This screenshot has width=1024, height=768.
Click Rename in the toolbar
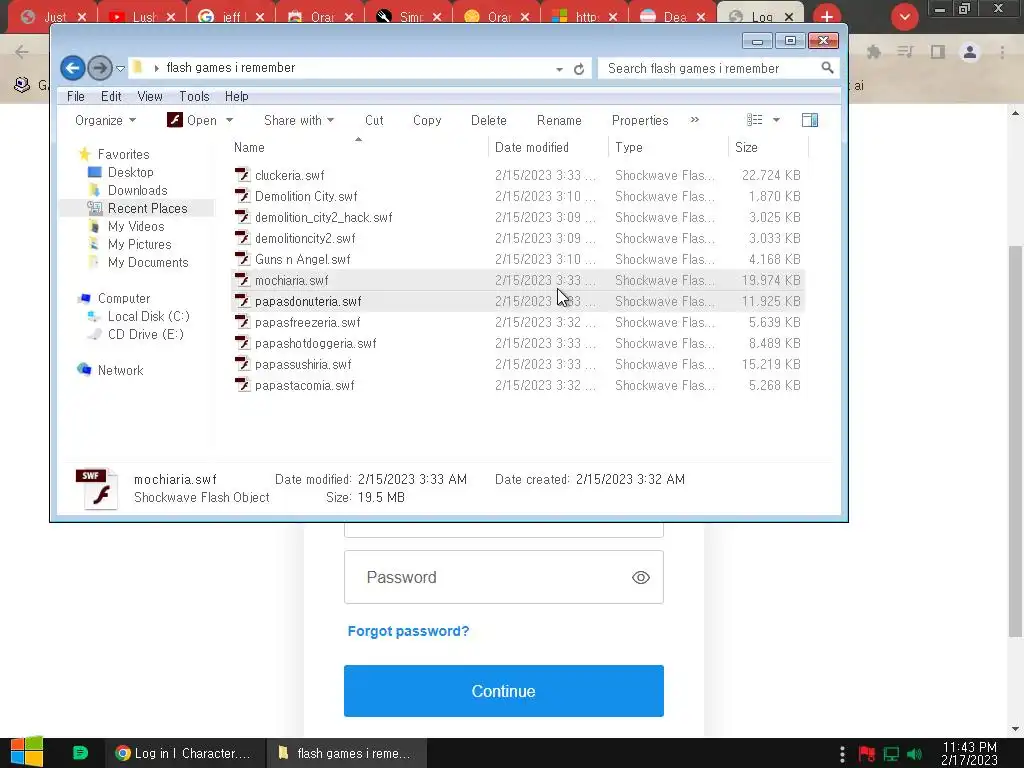[x=559, y=120]
